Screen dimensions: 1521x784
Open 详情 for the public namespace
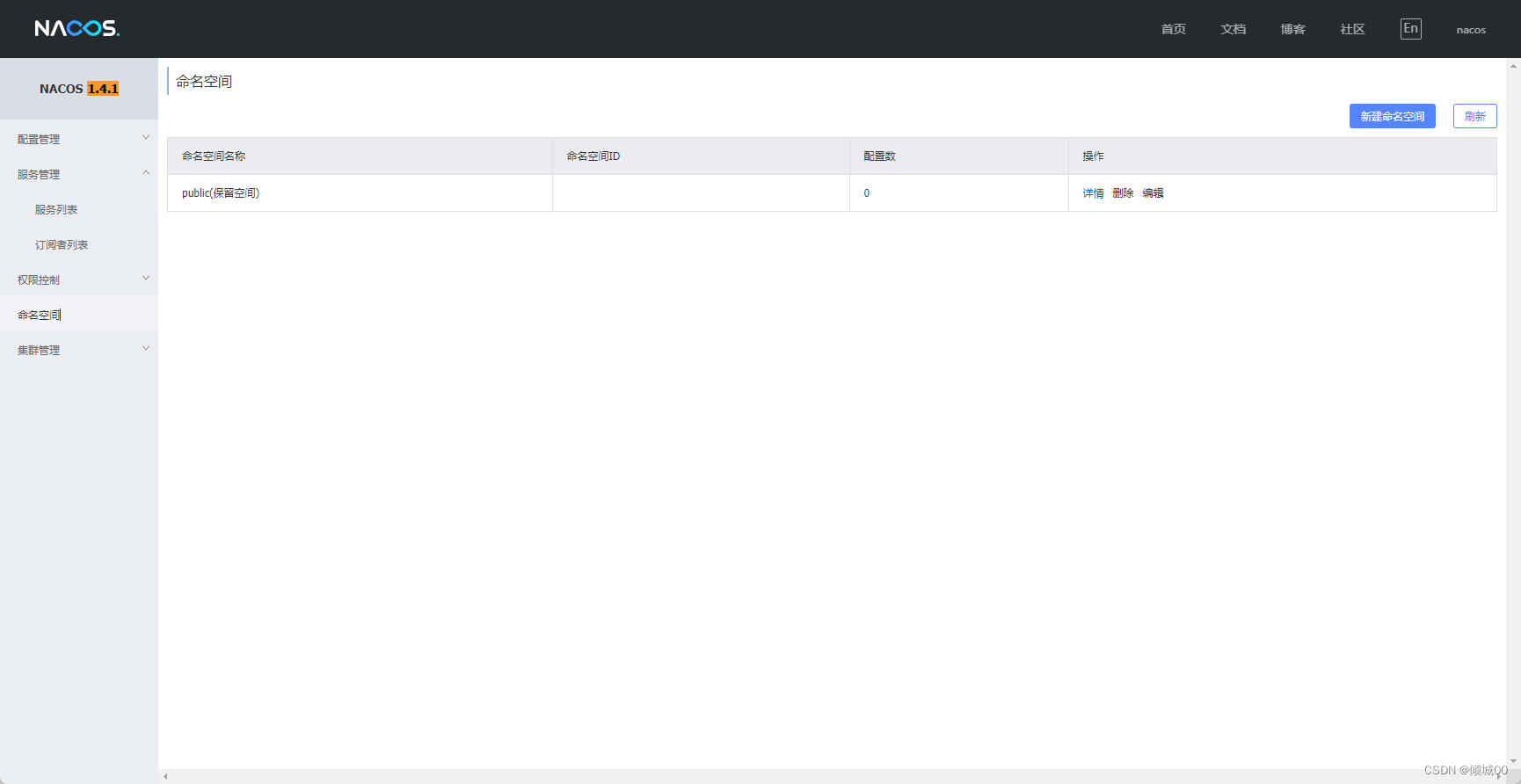1093,193
